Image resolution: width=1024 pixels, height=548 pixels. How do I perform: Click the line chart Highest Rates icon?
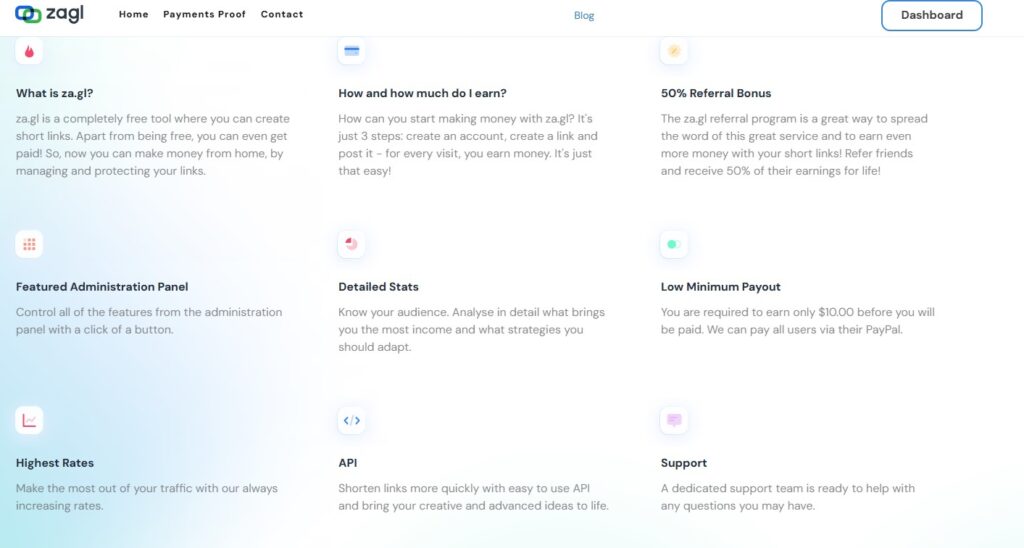(x=29, y=420)
